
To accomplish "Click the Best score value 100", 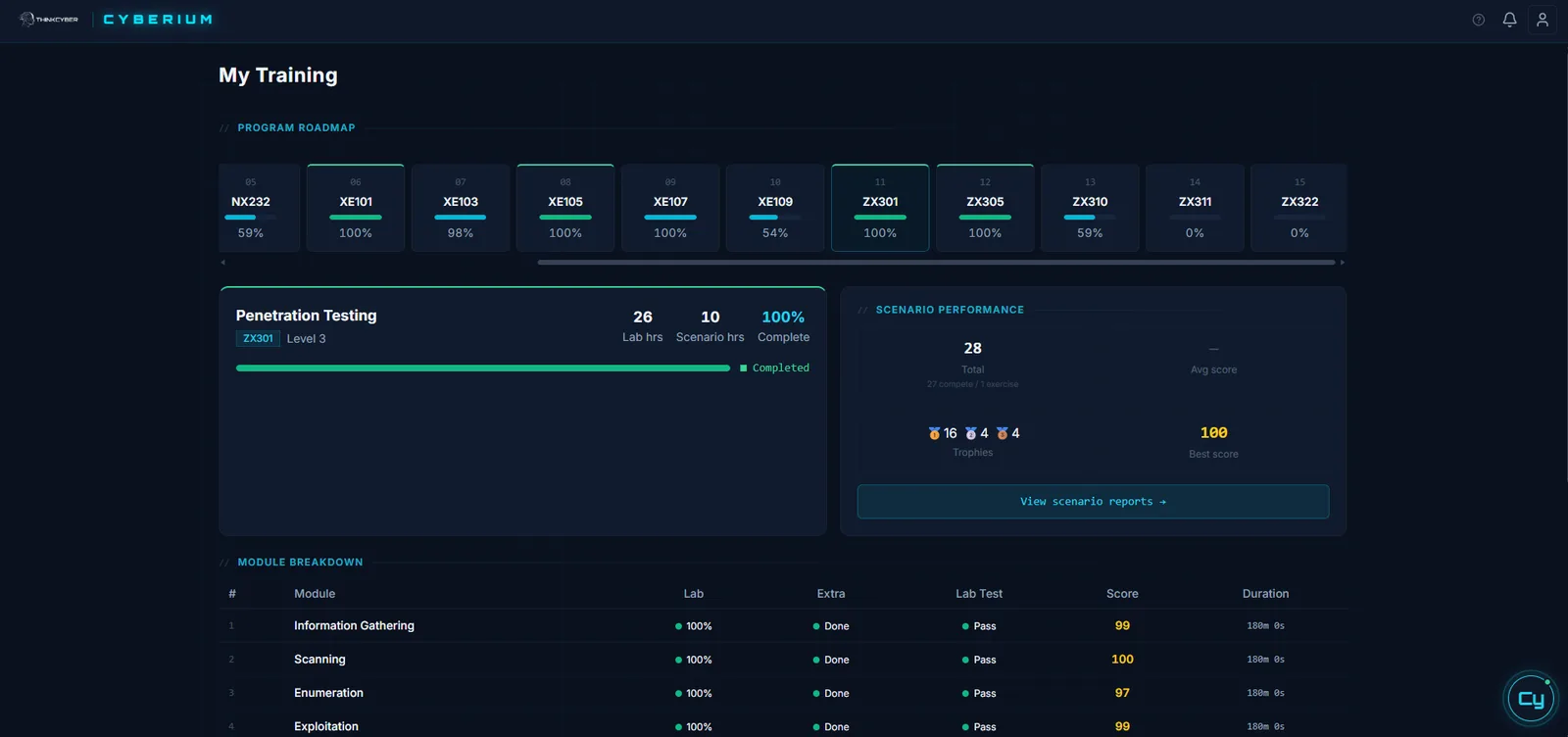I will (1213, 433).
